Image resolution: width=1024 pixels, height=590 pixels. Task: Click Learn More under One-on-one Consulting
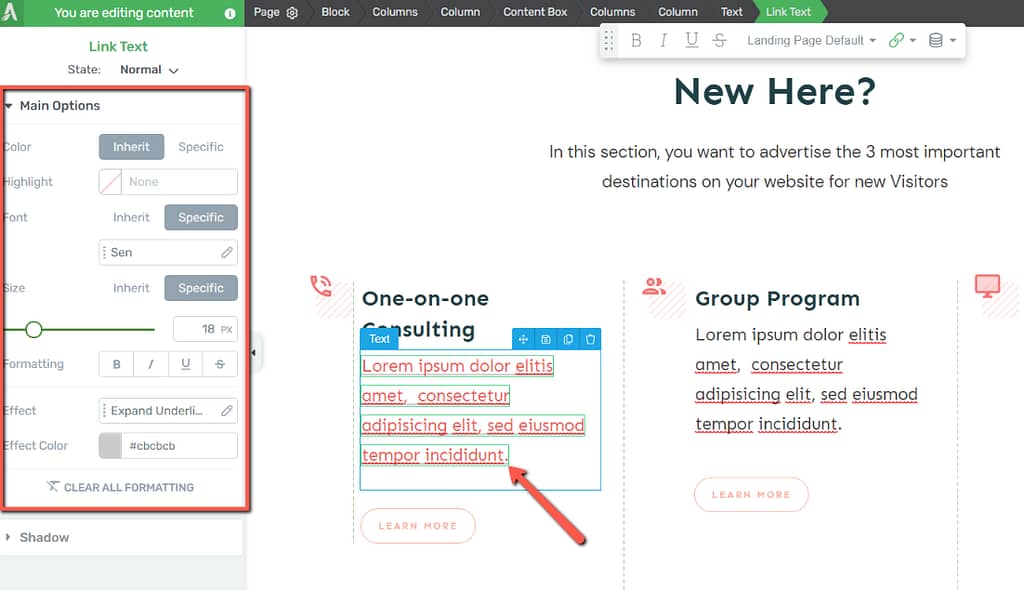pyautogui.click(x=418, y=526)
